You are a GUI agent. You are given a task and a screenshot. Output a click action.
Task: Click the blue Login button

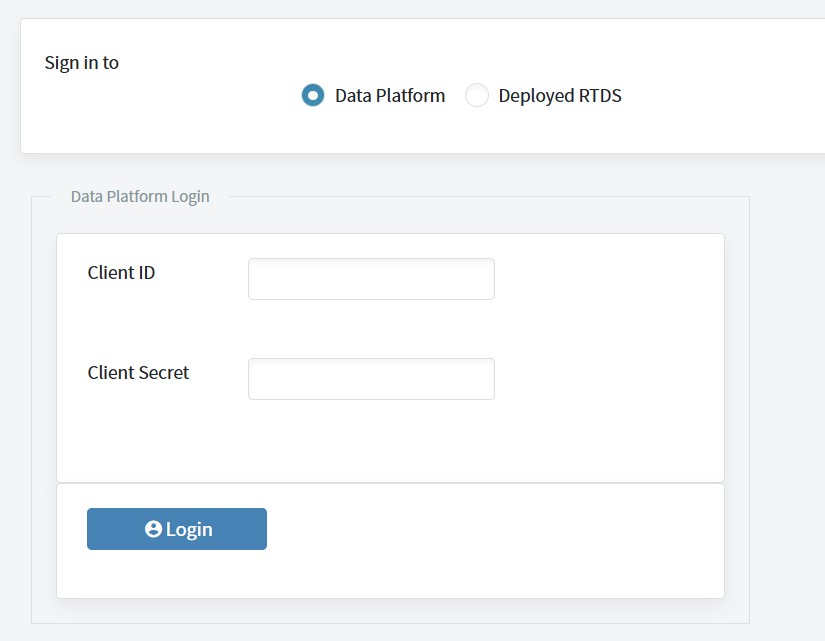(177, 529)
